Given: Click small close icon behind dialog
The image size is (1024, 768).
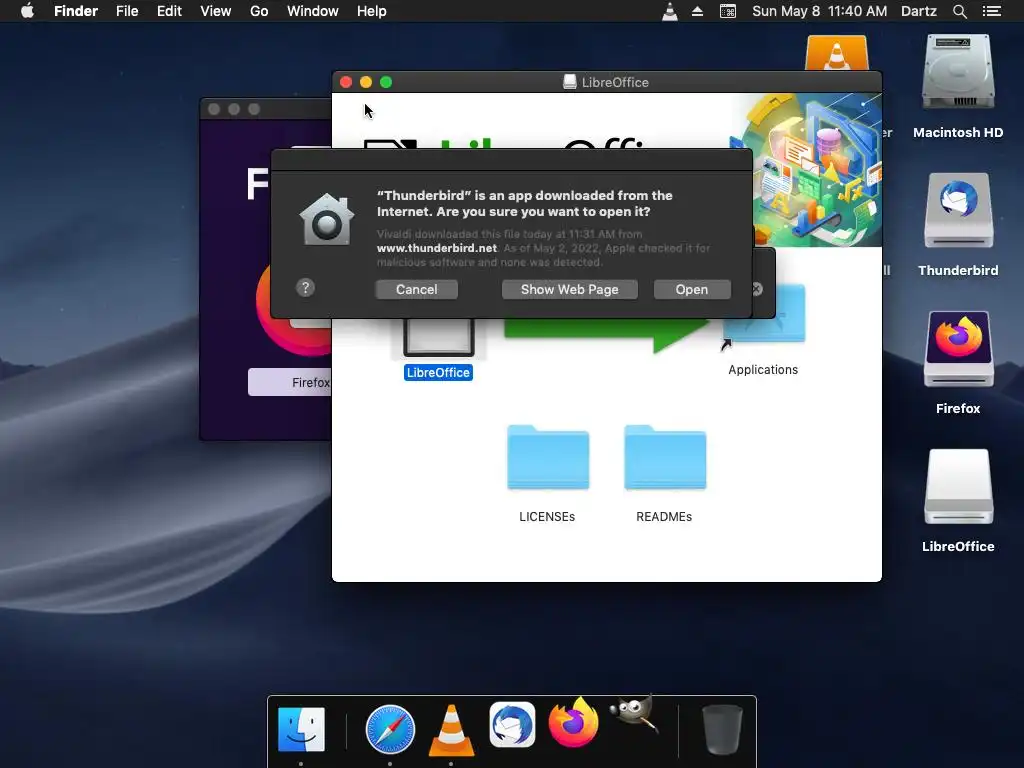Looking at the screenshot, I should [x=758, y=289].
